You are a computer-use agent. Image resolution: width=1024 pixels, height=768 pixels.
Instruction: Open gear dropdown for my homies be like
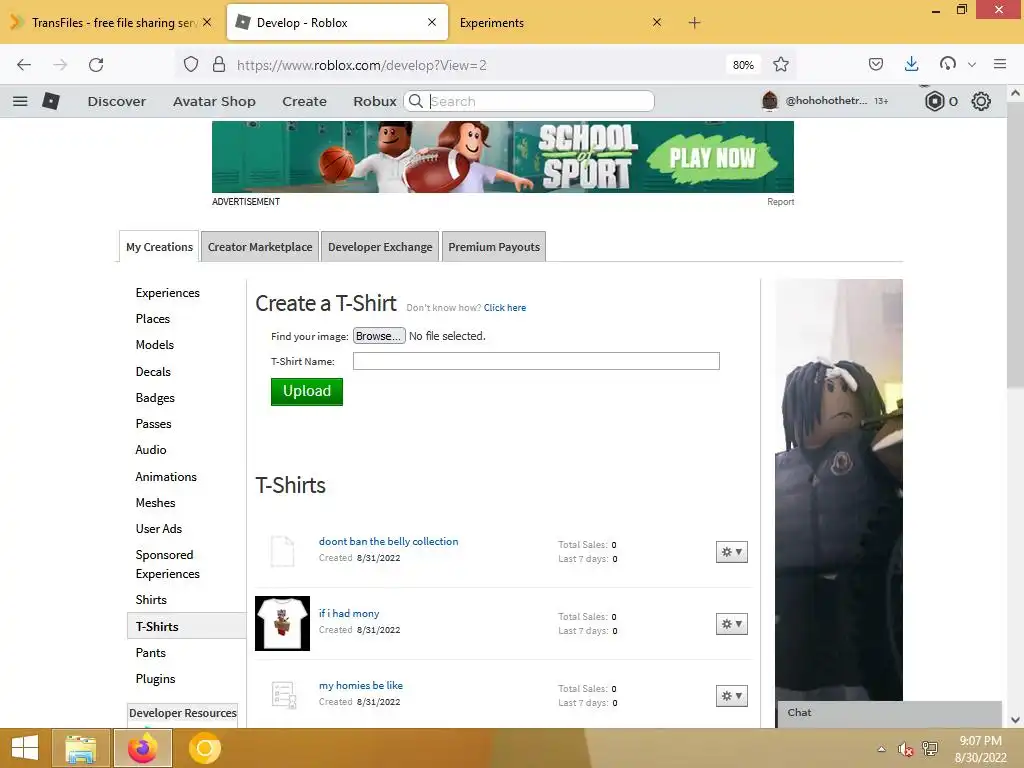(x=731, y=696)
